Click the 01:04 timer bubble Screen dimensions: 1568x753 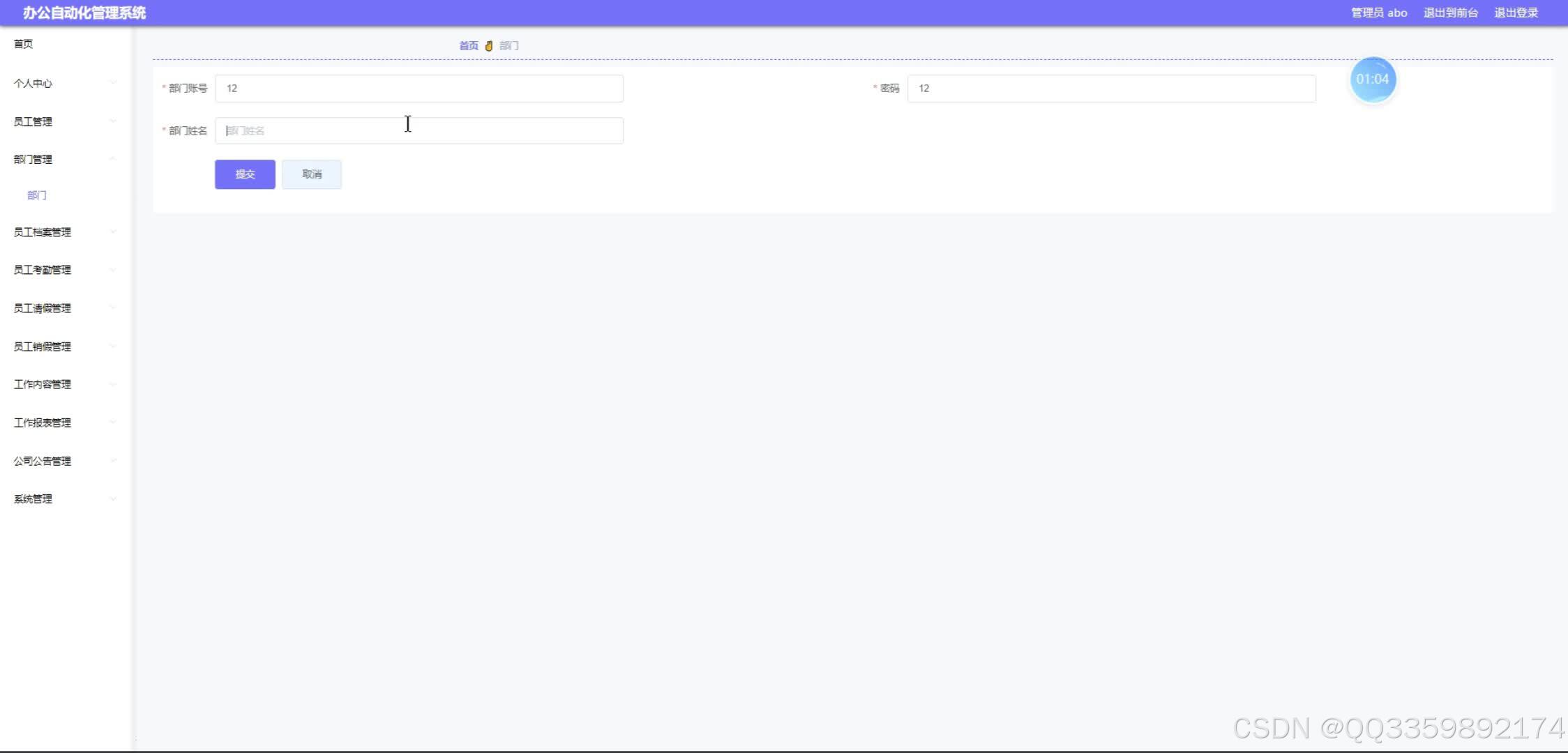point(1372,79)
